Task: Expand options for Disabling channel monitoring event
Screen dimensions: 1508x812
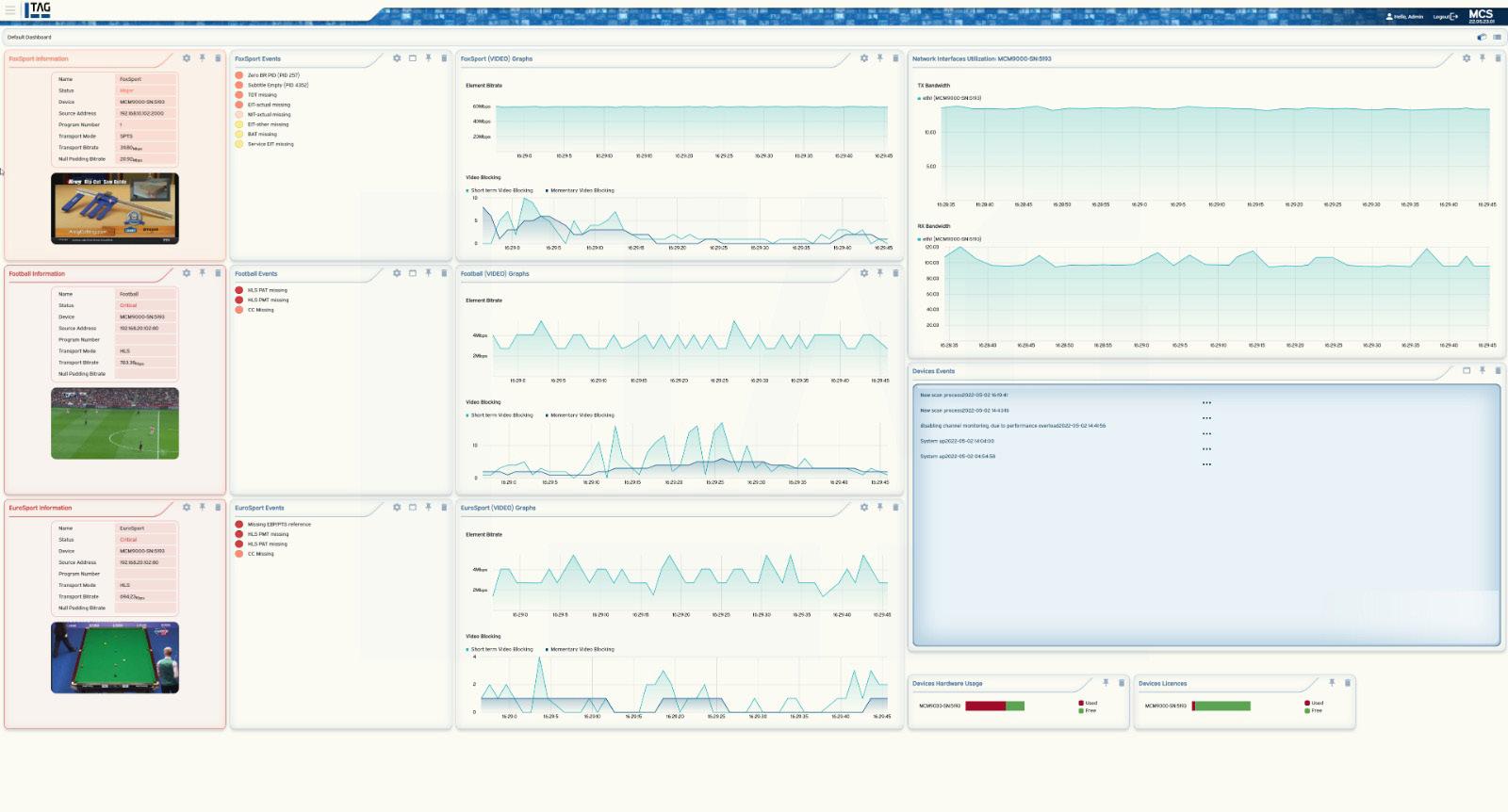Action: pyautogui.click(x=1206, y=433)
